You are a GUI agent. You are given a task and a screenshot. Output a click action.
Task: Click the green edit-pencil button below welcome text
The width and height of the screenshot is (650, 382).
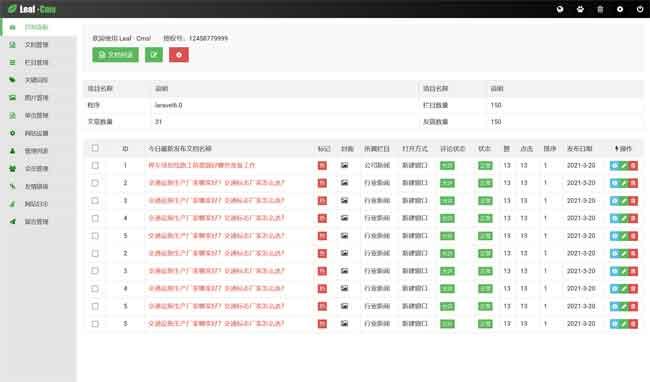pyautogui.click(x=154, y=55)
